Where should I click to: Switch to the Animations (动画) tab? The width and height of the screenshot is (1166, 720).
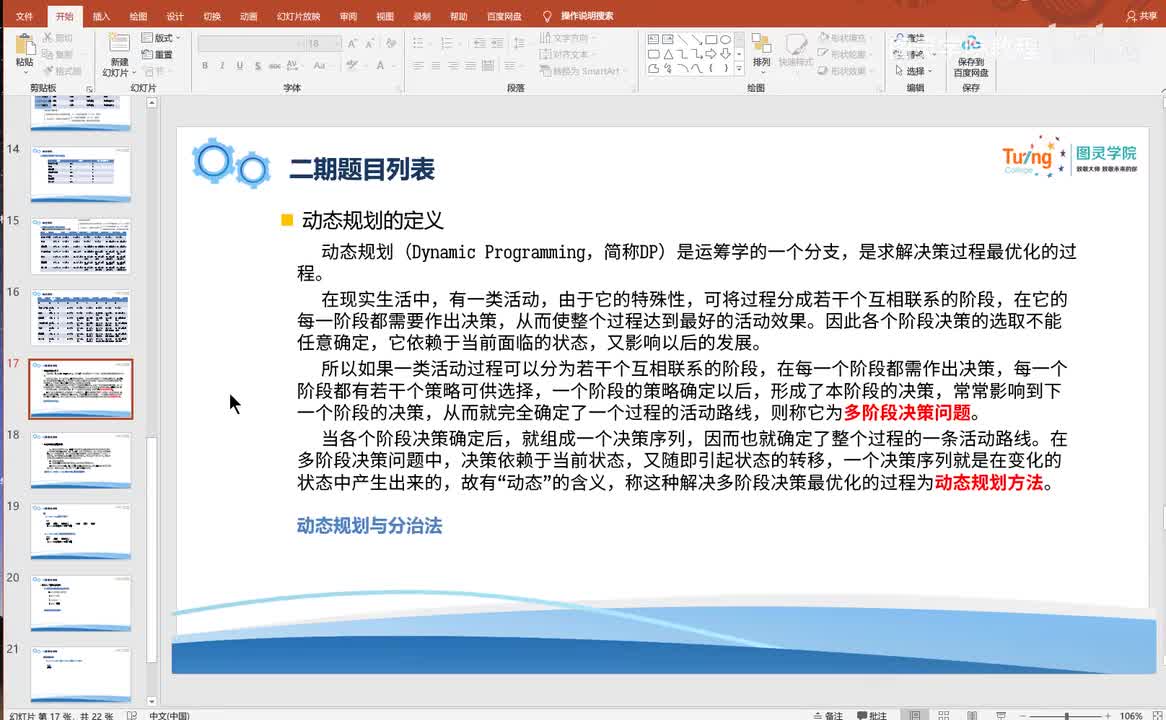(x=248, y=16)
